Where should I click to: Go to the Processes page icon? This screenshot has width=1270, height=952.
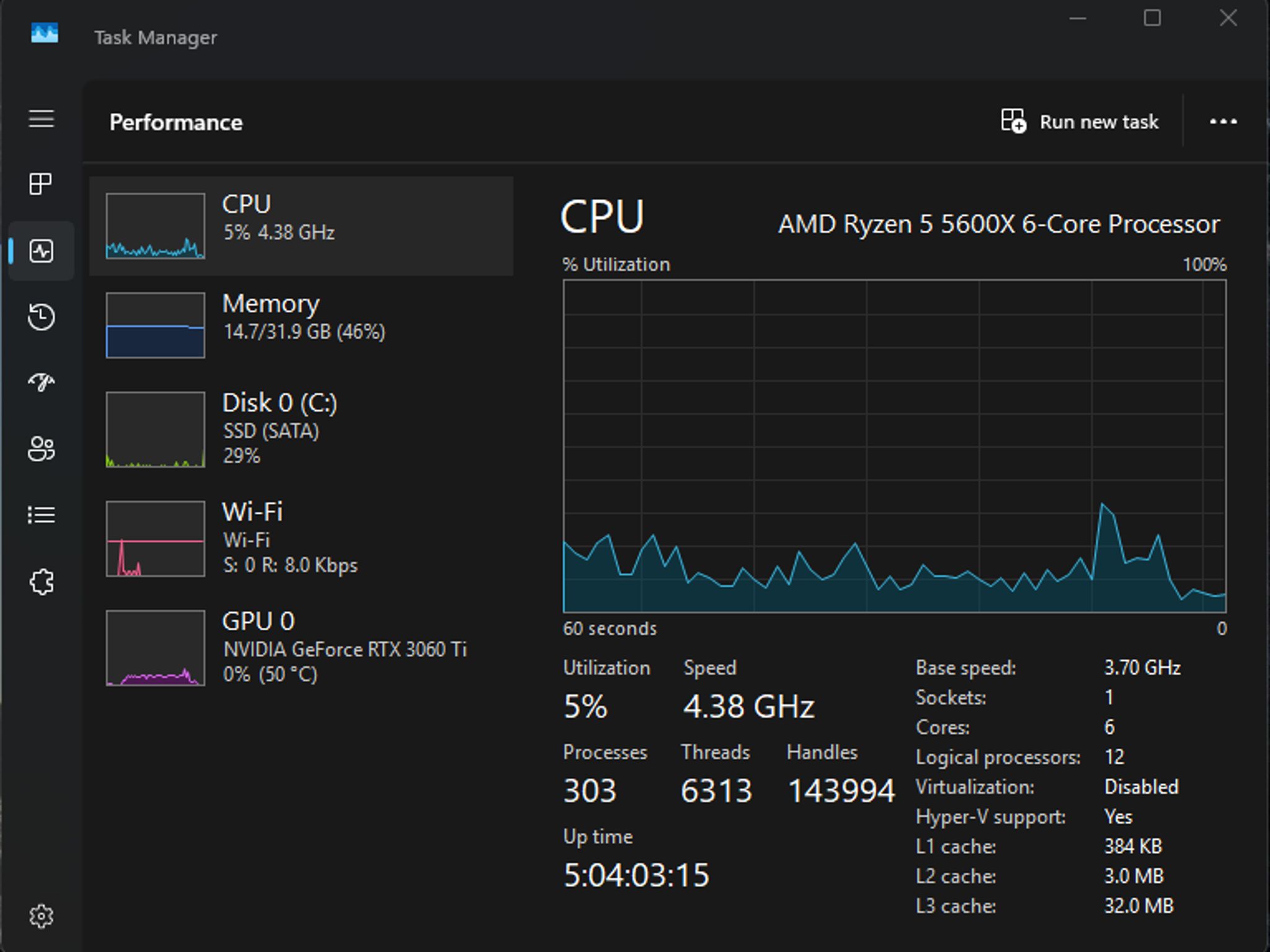point(42,184)
